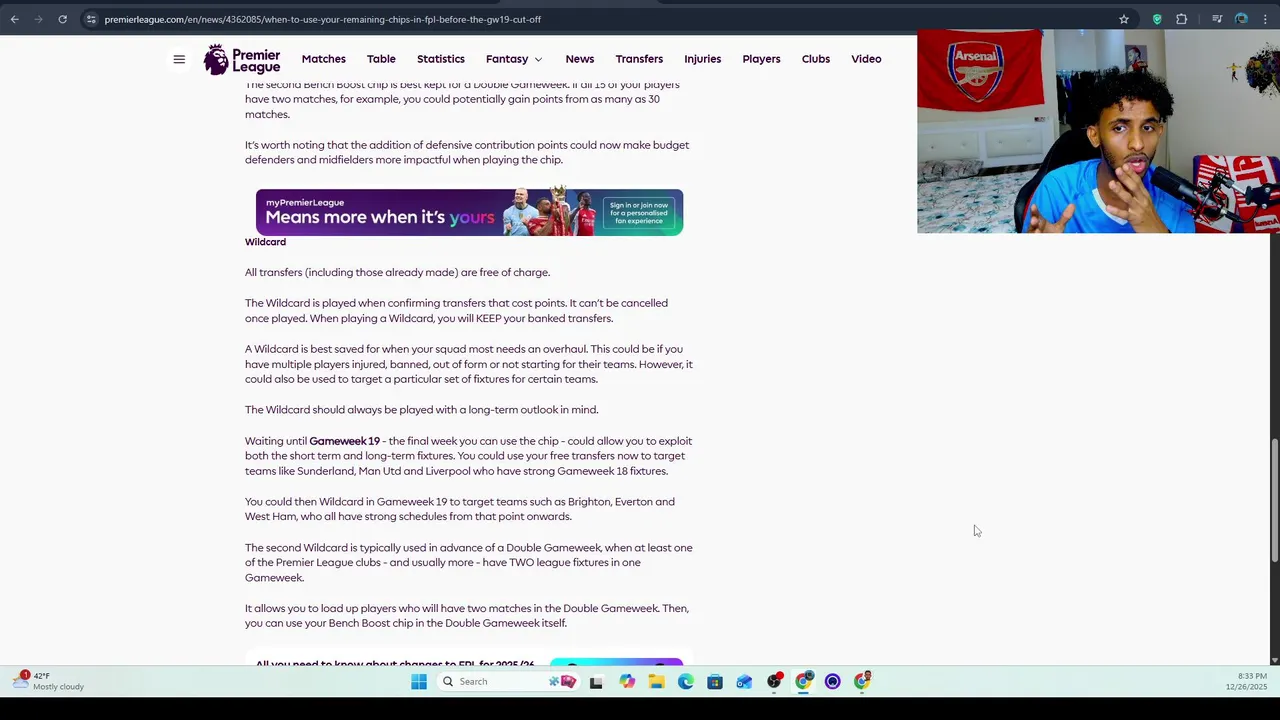Screen dimensions: 1280x720
Task: Switch to active Chrome window in taskbar
Action: tap(803, 681)
